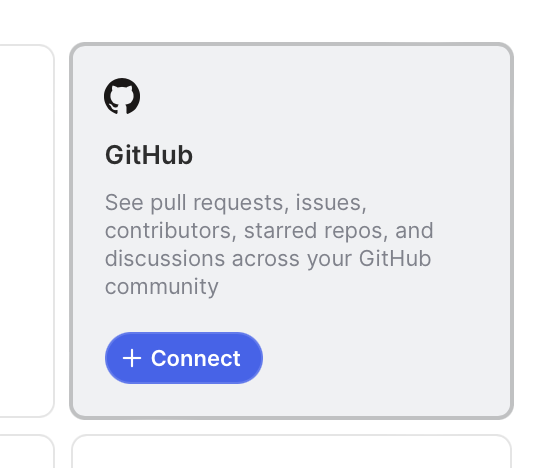Select the GitHub card heading text
Viewport: 560px width, 468px height.
click(149, 155)
